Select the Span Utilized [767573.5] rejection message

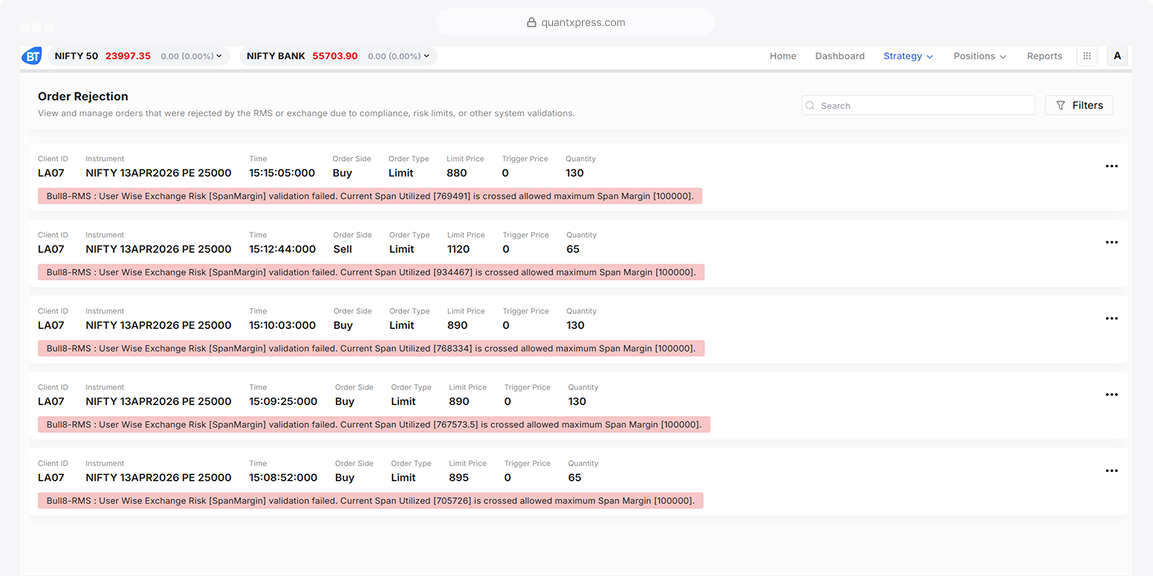[x=374, y=425]
